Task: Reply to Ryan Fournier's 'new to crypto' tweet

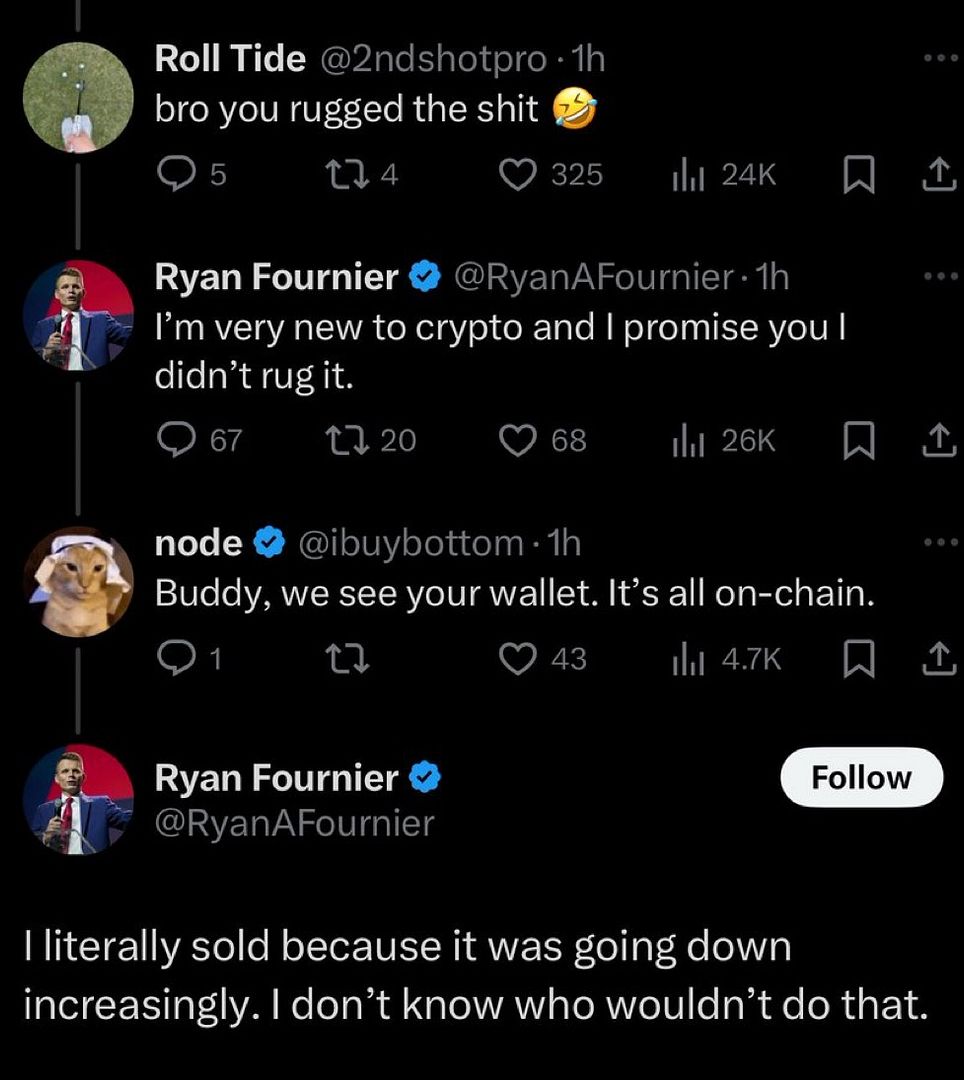Action: coord(178,440)
